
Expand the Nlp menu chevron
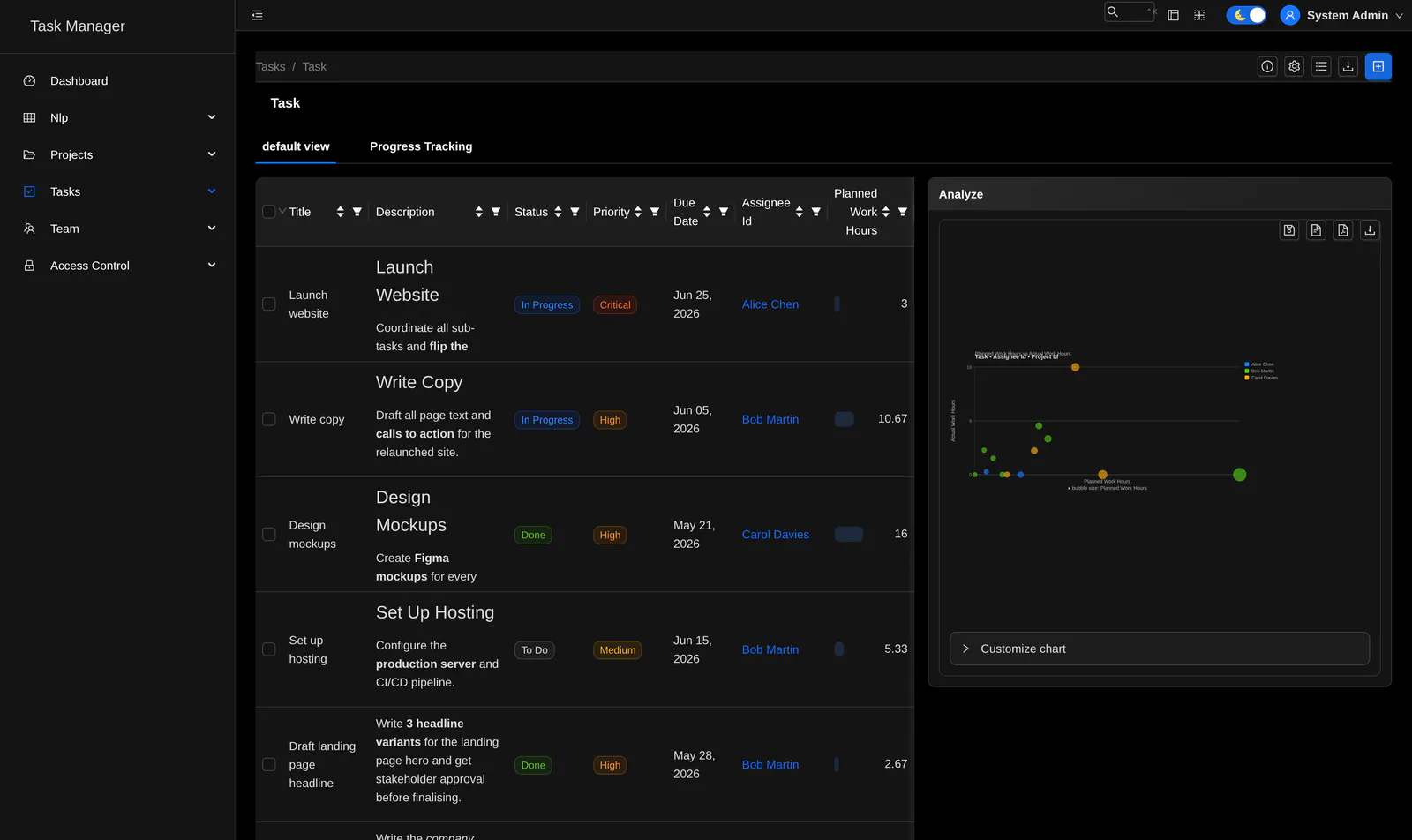[x=212, y=117]
